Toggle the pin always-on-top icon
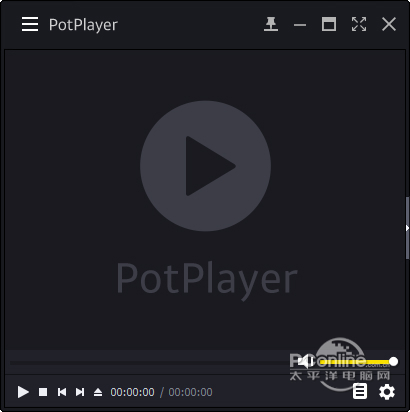Image resolution: width=410 pixels, height=412 pixels. (x=271, y=24)
